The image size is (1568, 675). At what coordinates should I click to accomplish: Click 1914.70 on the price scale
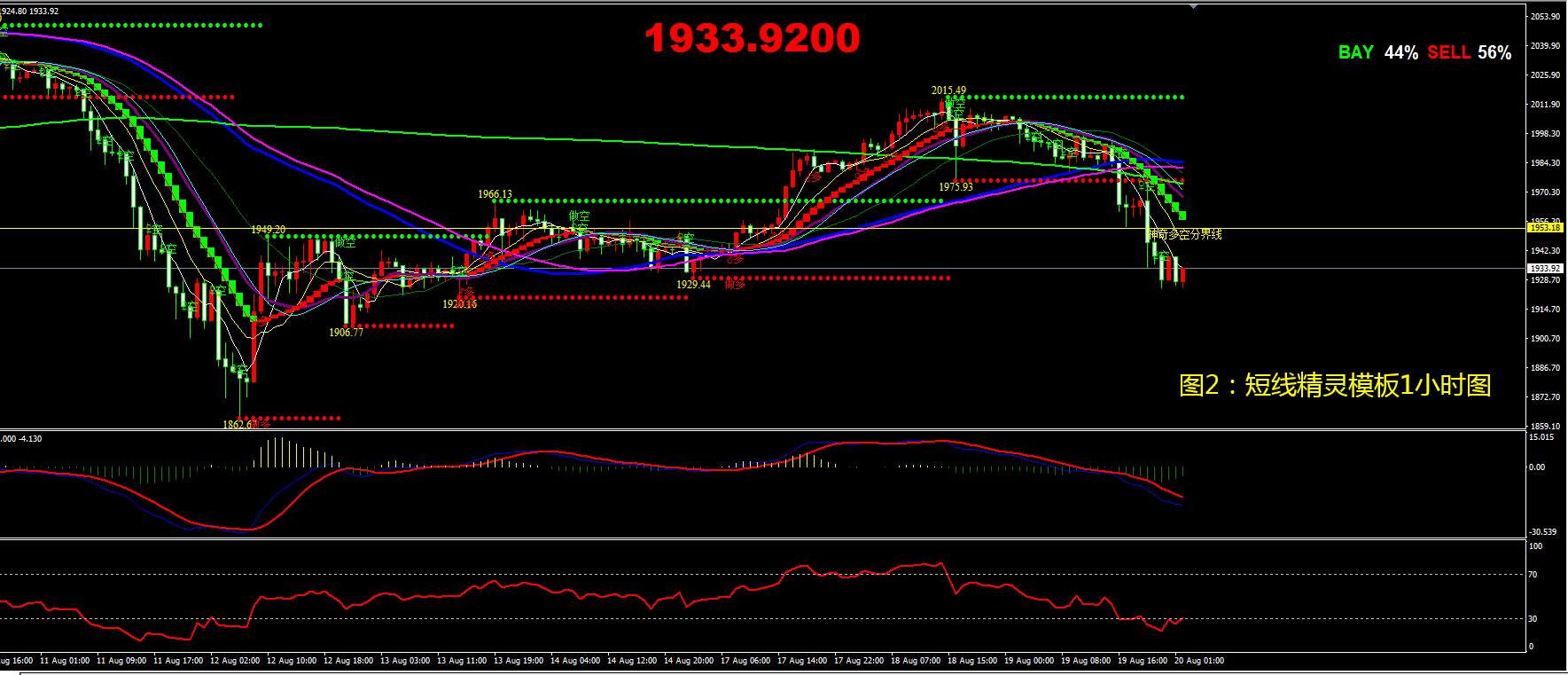[1544, 310]
